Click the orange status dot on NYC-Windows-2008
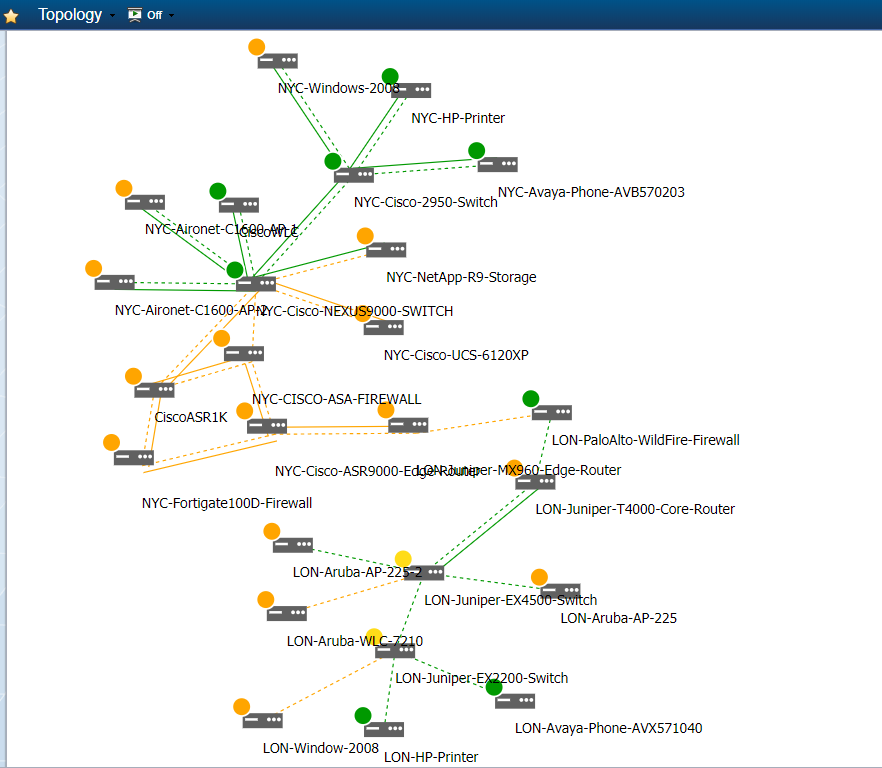This screenshot has height=768, width=882. pos(256,47)
